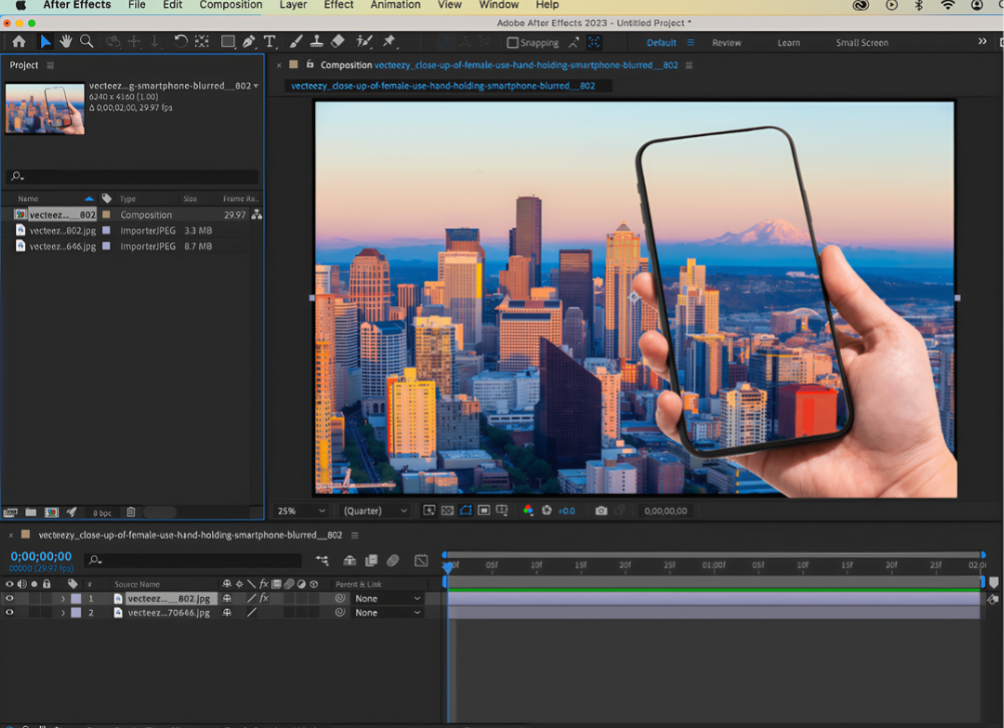This screenshot has width=1004, height=728.
Task: Pick the Brush tool
Action: 295,42
